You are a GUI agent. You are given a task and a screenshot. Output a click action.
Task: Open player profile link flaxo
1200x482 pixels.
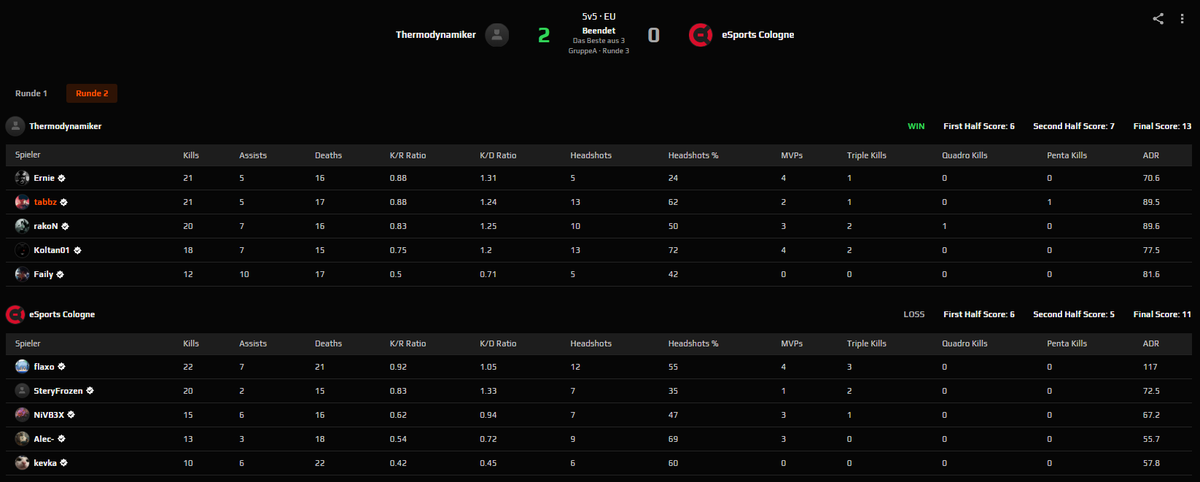tap(44, 366)
